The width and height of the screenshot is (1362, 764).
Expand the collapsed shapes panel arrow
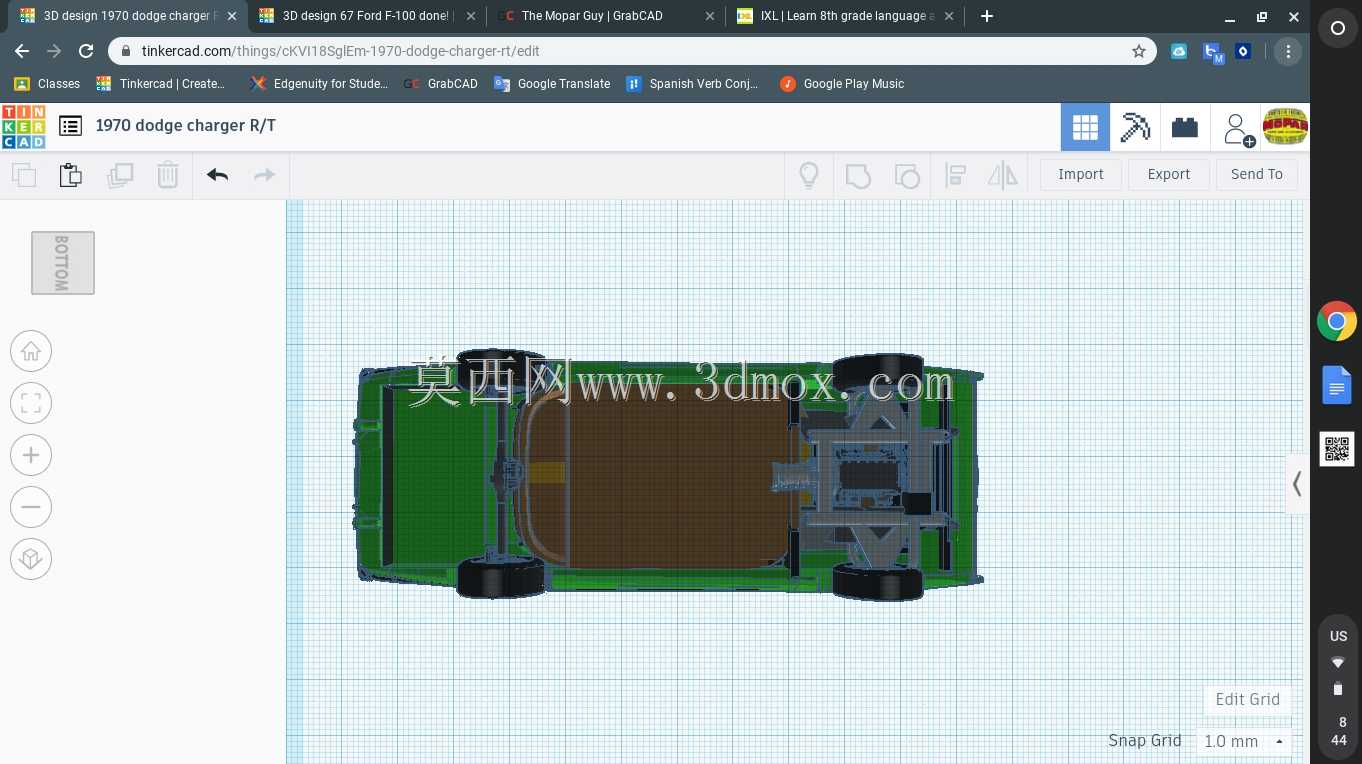[x=1297, y=484]
